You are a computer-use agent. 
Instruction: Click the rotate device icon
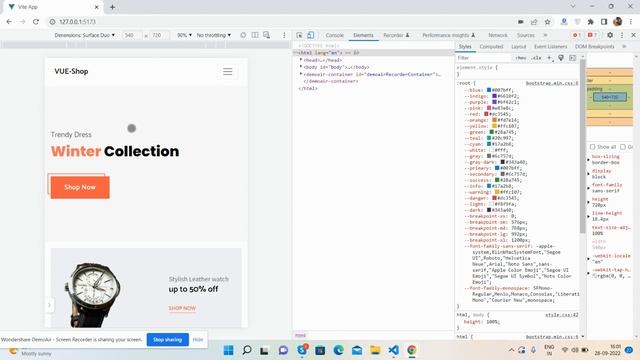(243, 35)
